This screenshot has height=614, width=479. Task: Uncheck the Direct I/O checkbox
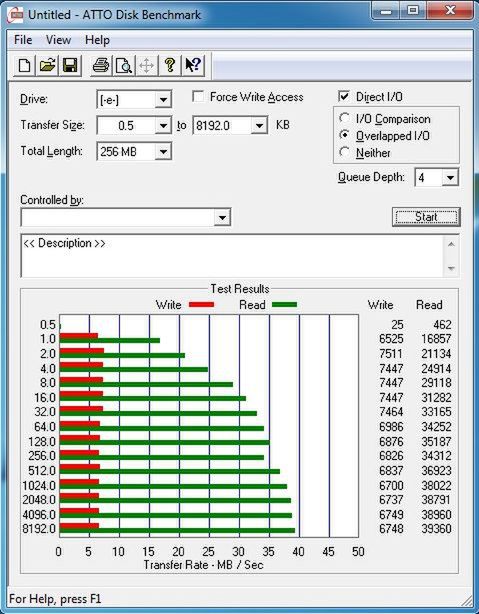pos(344,96)
